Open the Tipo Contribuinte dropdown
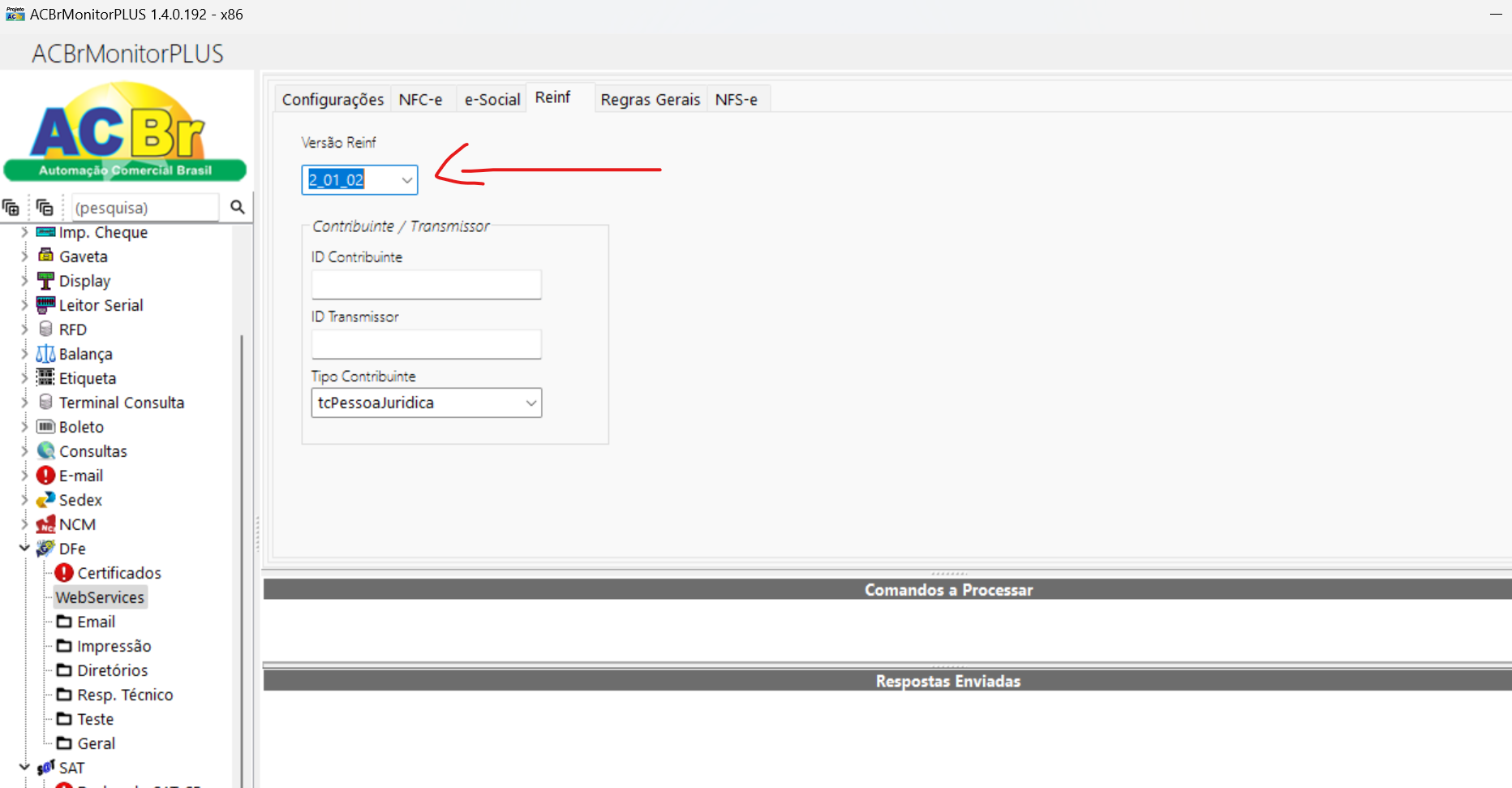The width and height of the screenshot is (1512, 788). point(531,403)
